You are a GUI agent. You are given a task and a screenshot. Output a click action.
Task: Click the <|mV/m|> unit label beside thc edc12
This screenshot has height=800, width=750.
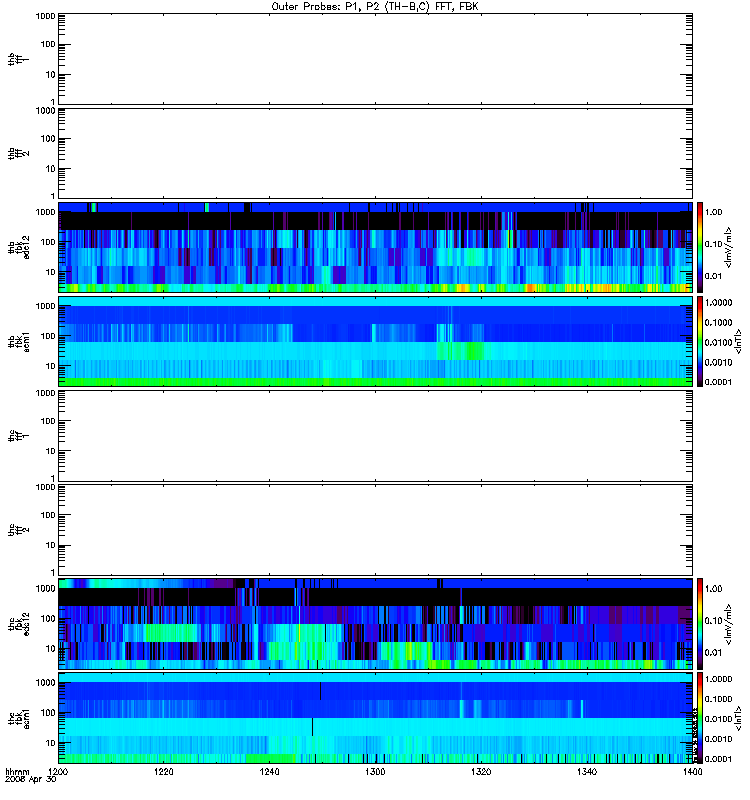click(x=729, y=624)
